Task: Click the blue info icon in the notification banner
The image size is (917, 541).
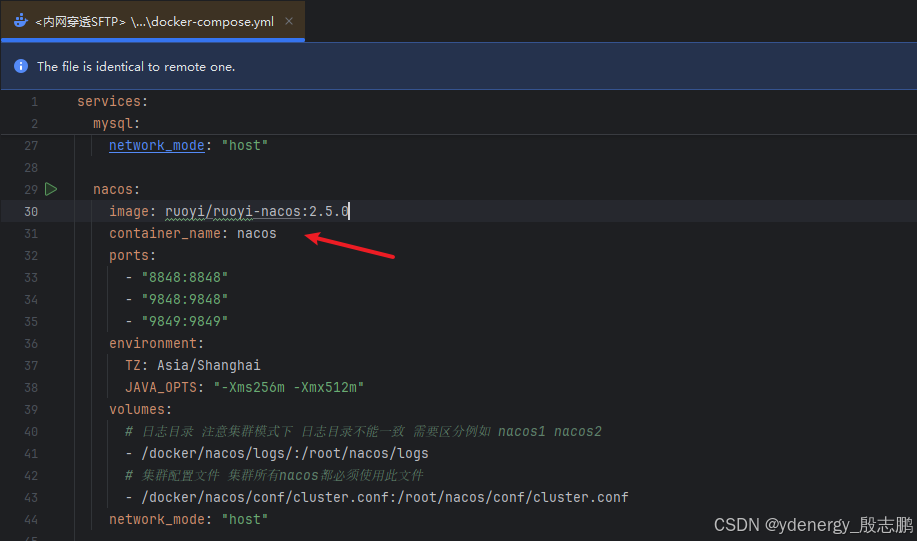Action: 20,66
